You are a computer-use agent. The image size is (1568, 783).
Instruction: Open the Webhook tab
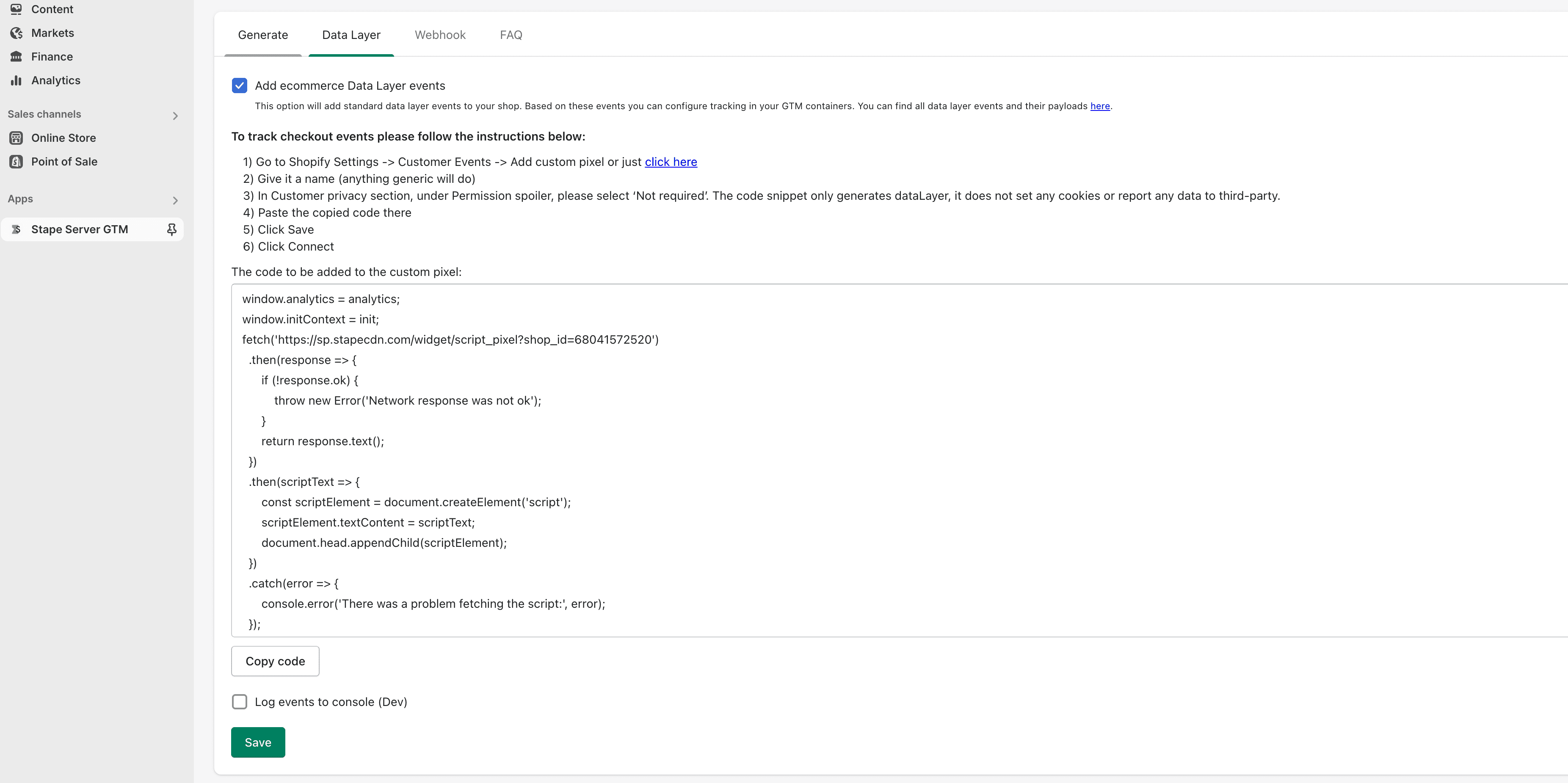tap(440, 35)
